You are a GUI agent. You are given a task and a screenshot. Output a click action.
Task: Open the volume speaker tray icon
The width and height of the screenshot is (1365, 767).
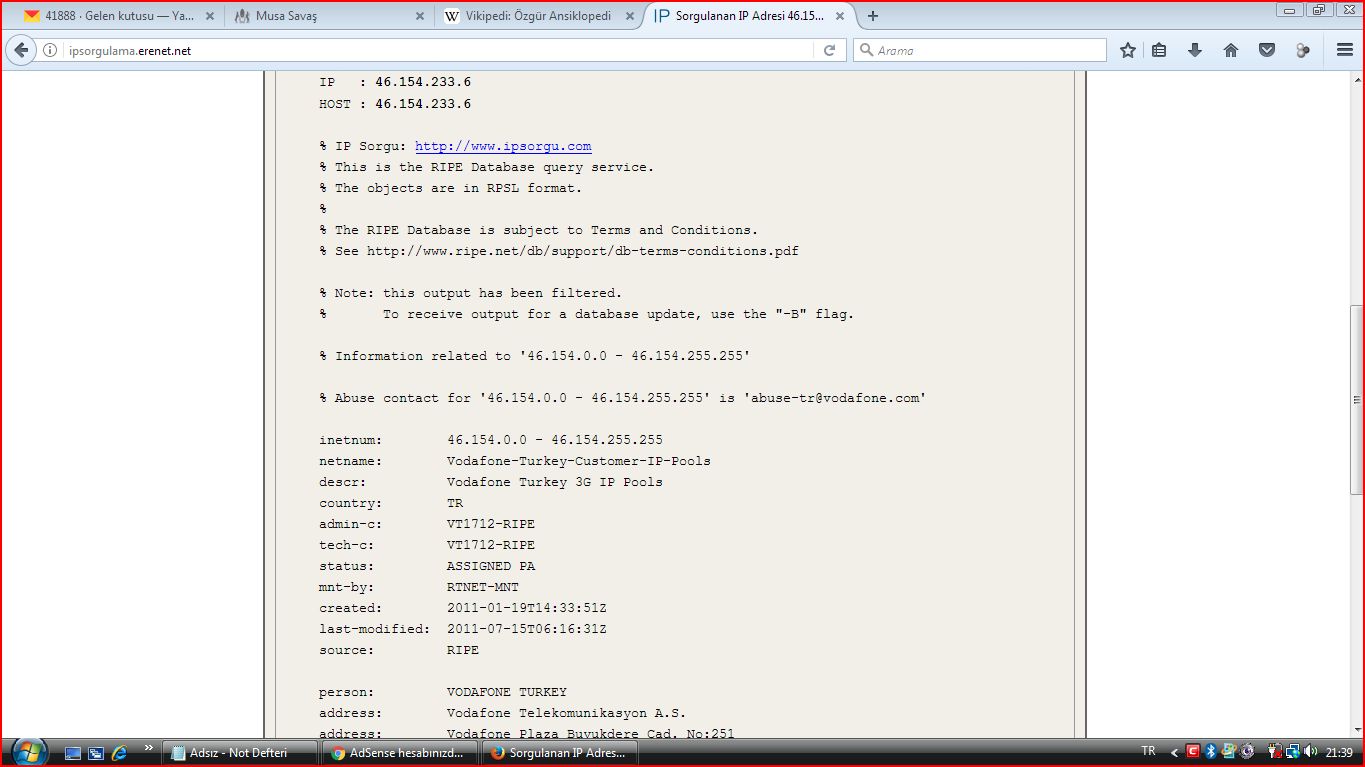(x=1311, y=751)
